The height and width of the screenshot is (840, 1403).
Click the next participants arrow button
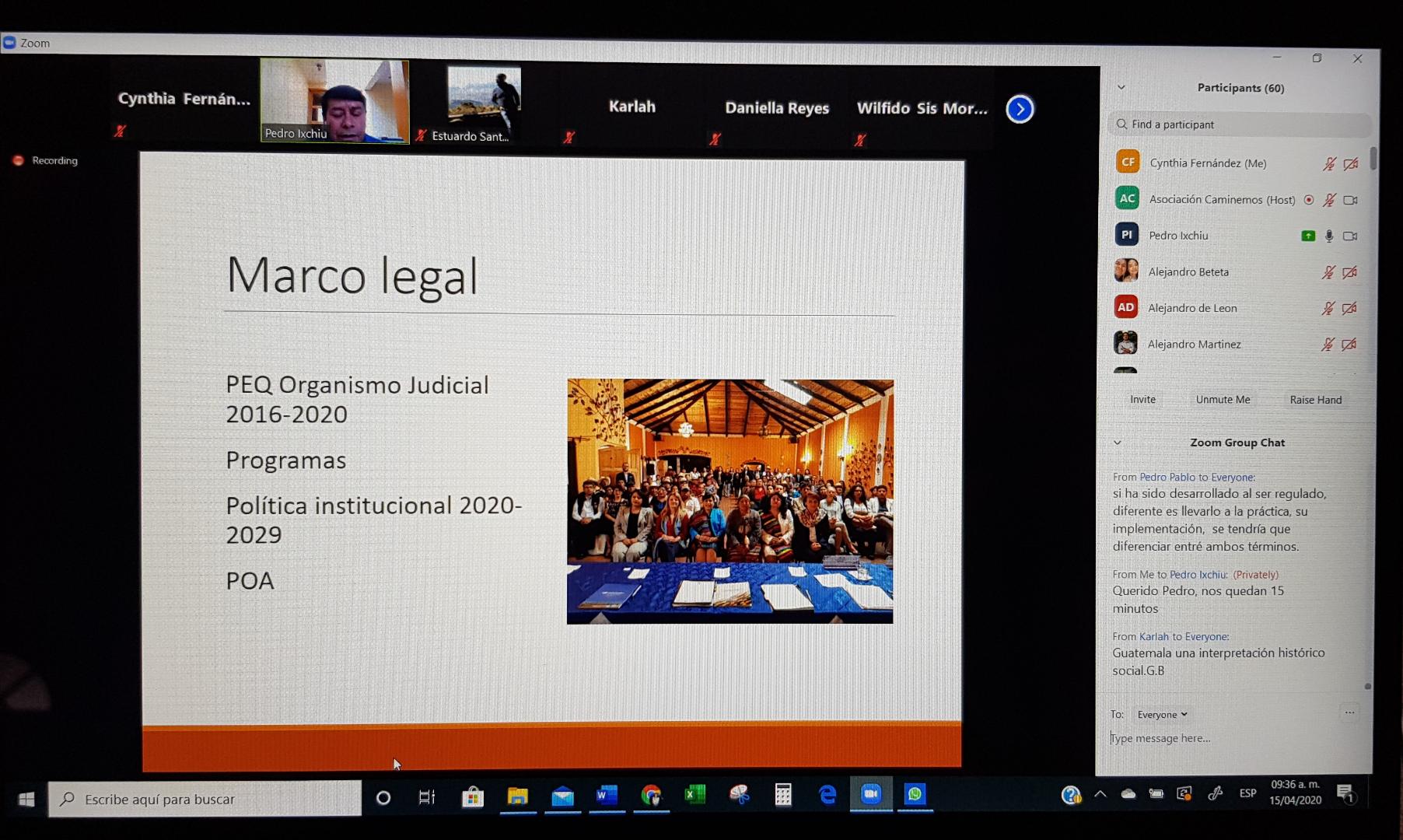[1020, 109]
